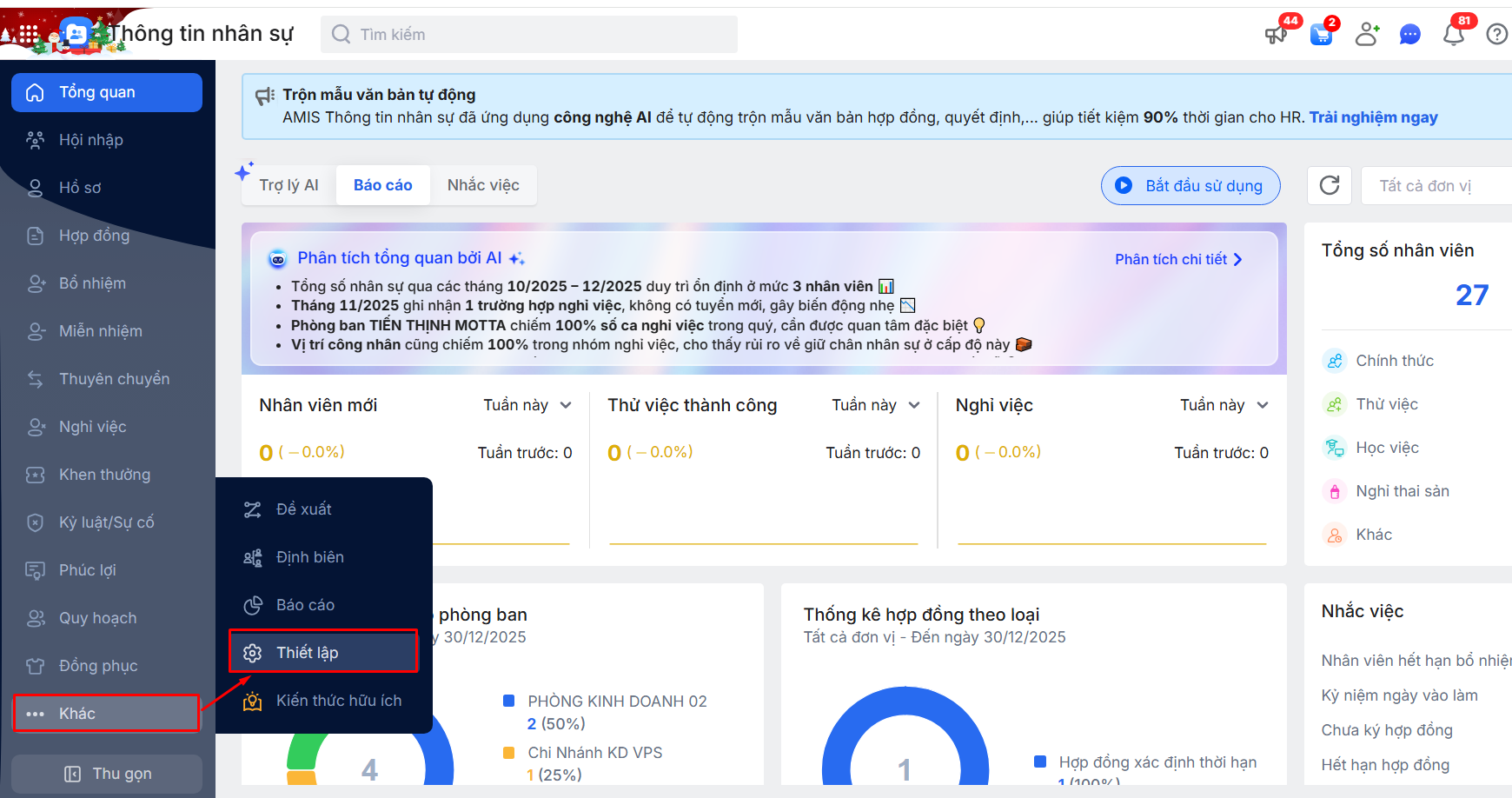
Task: Click the help question mark icon
Action: (x=1497, y=35)
